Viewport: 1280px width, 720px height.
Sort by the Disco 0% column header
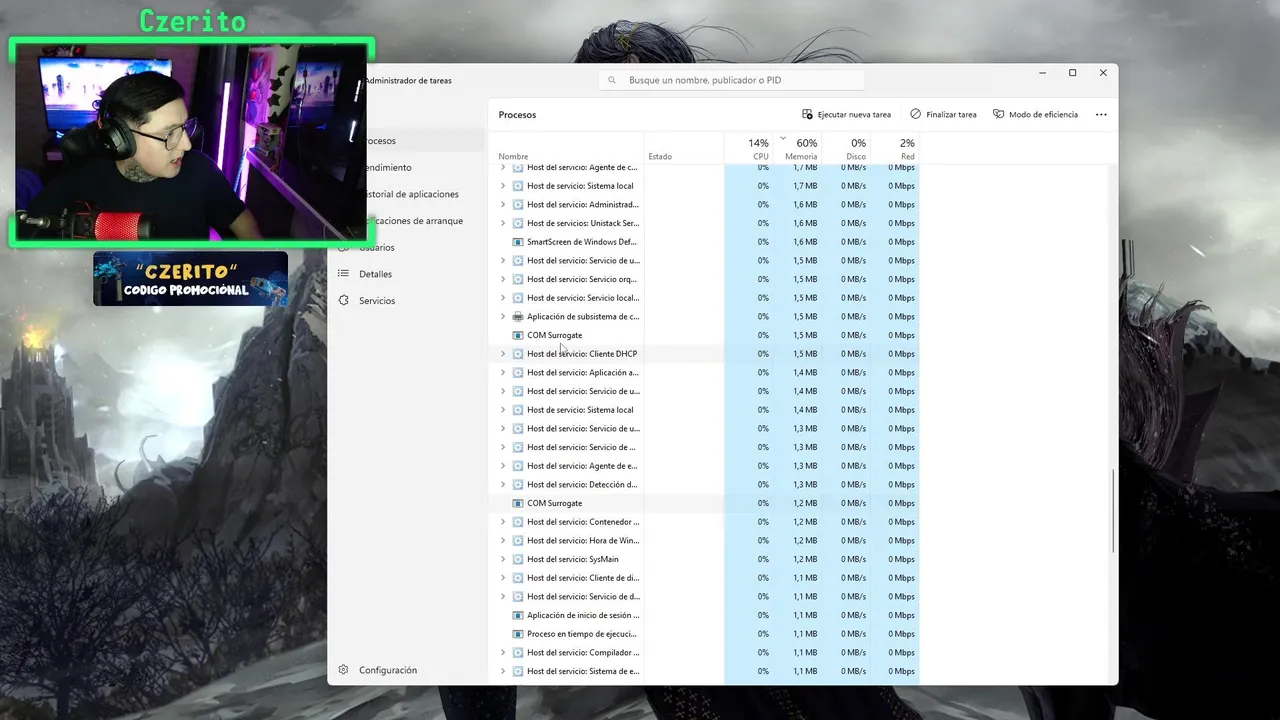click(x=846, y=148)
